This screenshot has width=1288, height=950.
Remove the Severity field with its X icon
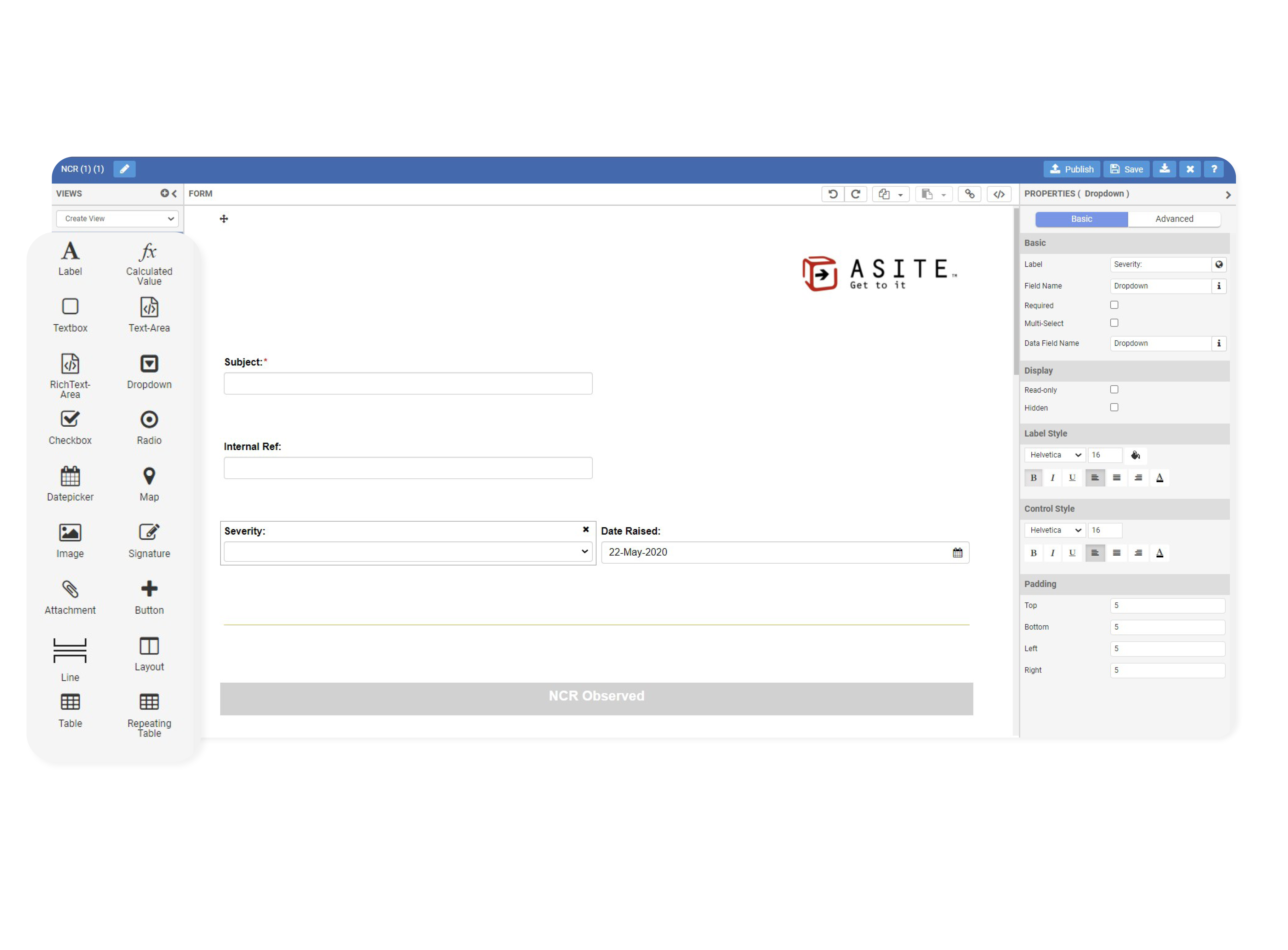[x=587, y=530]
